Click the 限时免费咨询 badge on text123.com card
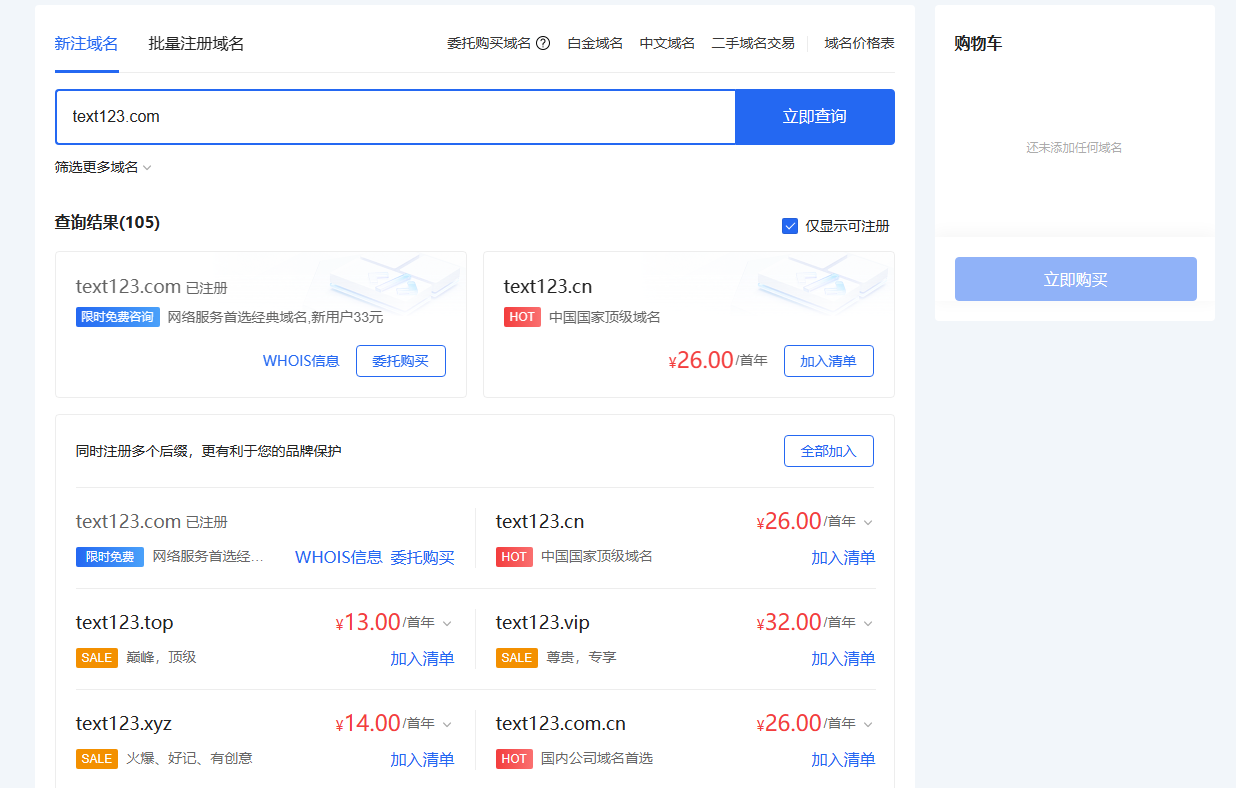The height and width of the screenshot is (788, 1236). pos(117,317)
